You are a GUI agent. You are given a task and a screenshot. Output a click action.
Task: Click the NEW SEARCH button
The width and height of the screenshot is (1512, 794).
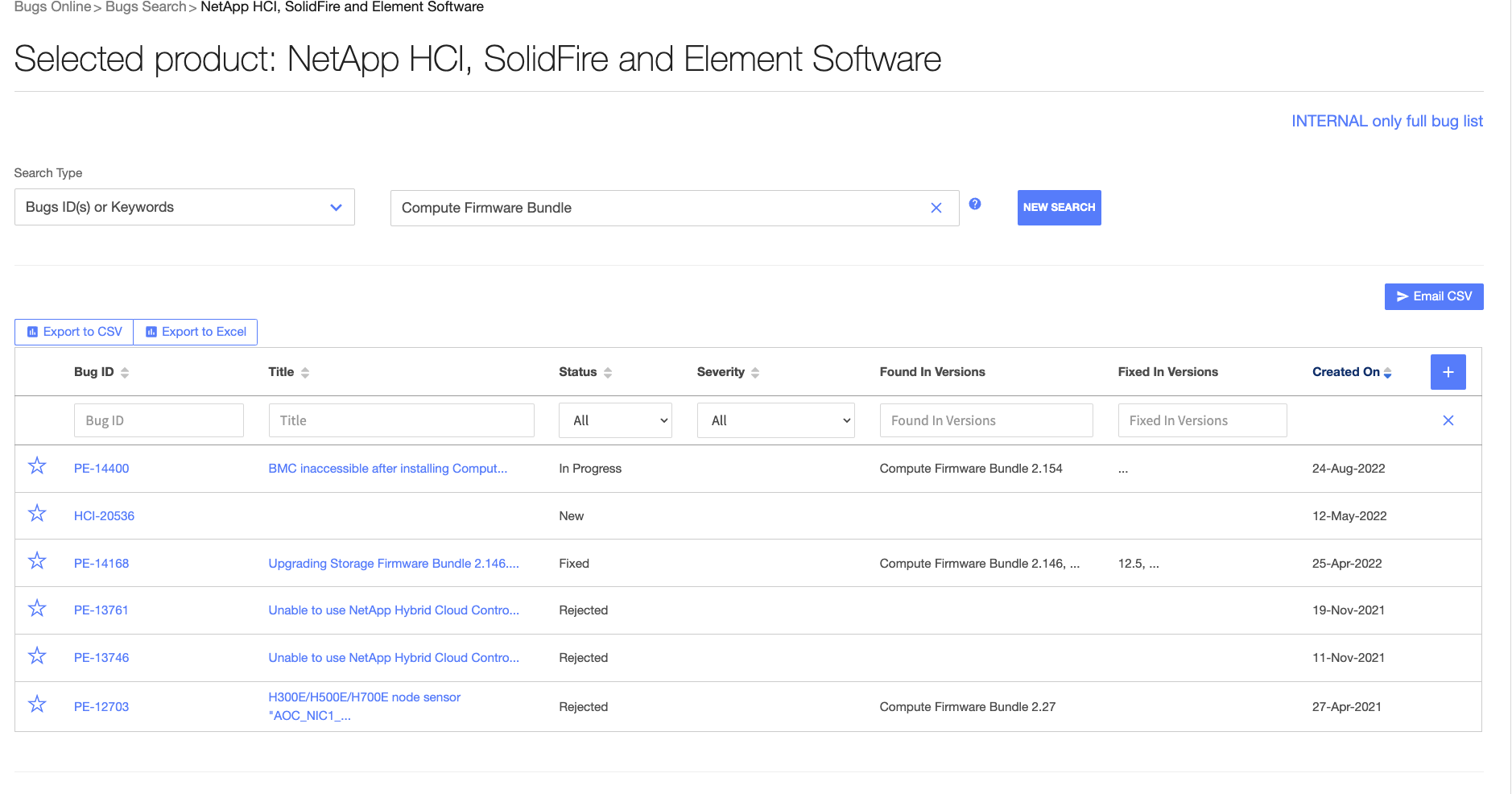pyautogui.click(x=1059, y=207)
